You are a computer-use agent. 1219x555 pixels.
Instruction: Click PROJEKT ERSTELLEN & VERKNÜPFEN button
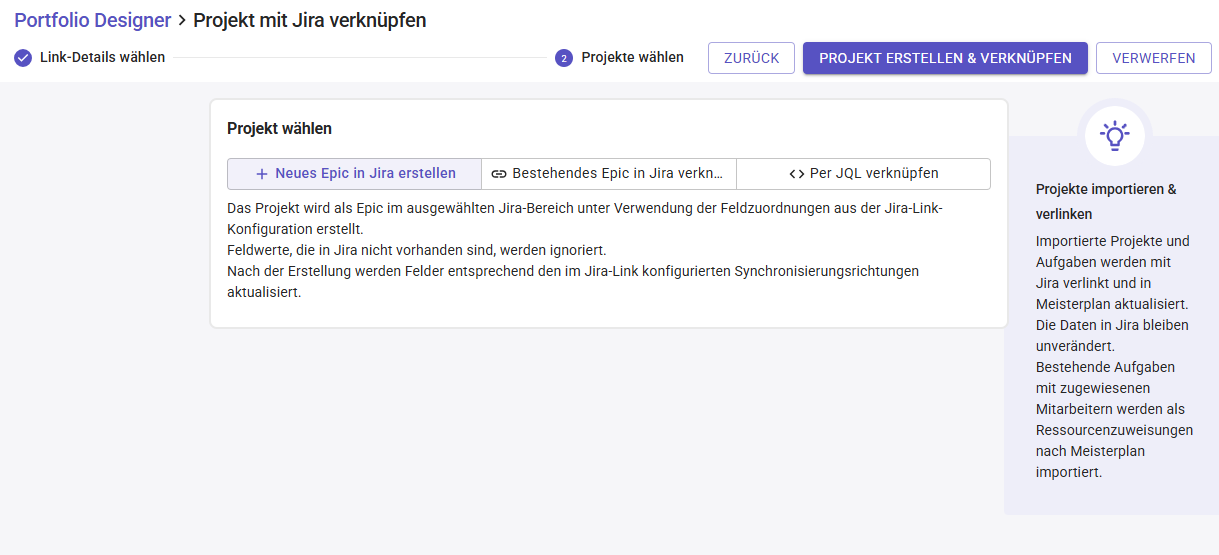pos(945,58)
